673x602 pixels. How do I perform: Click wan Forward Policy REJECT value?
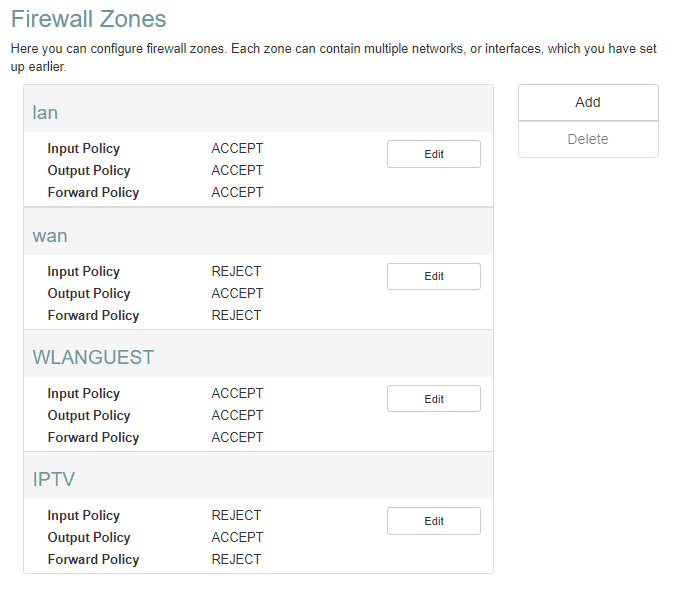point(236,315)
